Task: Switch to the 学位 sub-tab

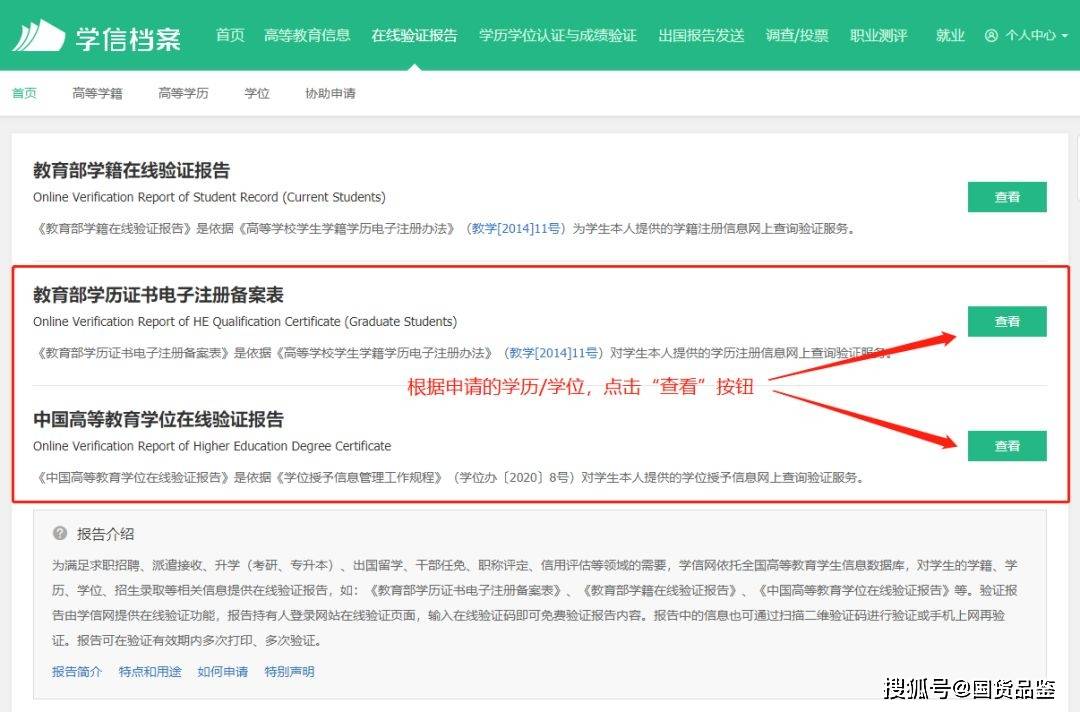Action: (257, 94)
